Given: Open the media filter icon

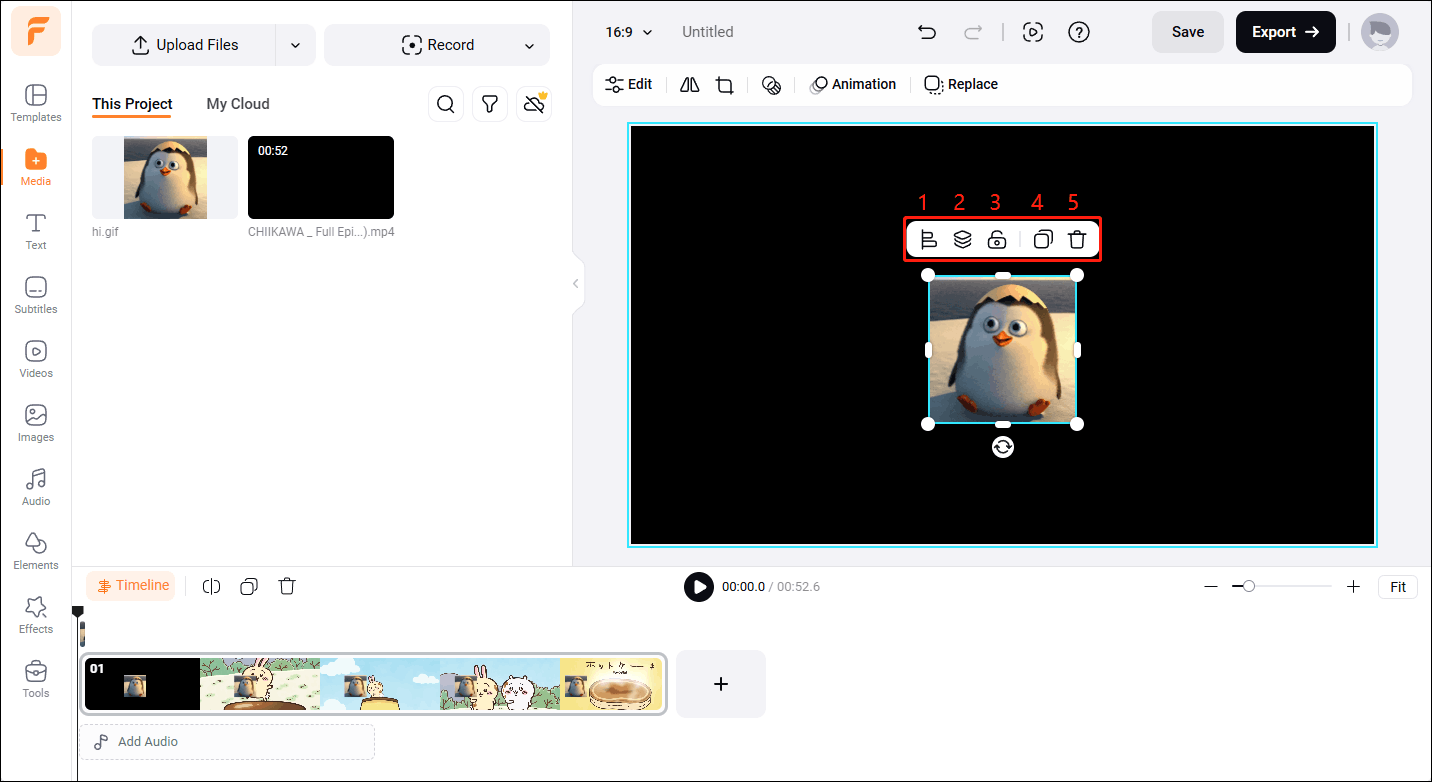Looking at the screenshot, I should 490,104.
